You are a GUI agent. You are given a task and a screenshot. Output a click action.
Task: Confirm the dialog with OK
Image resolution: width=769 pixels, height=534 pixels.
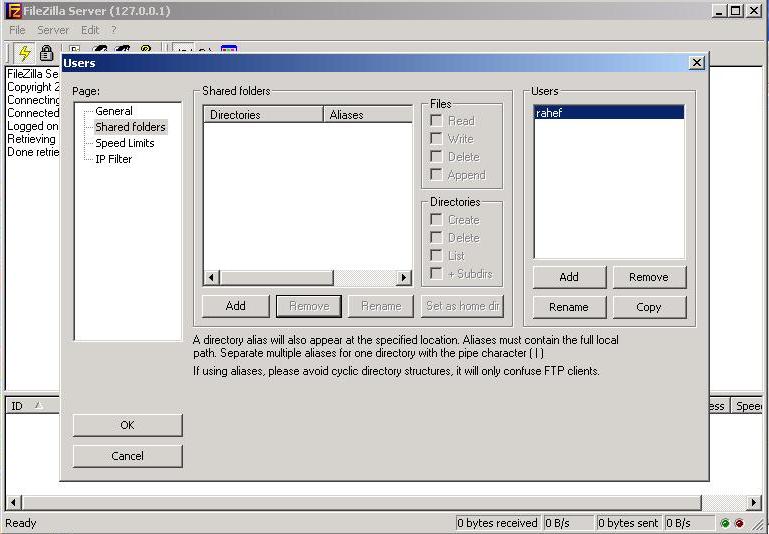(x=128, y=425)
